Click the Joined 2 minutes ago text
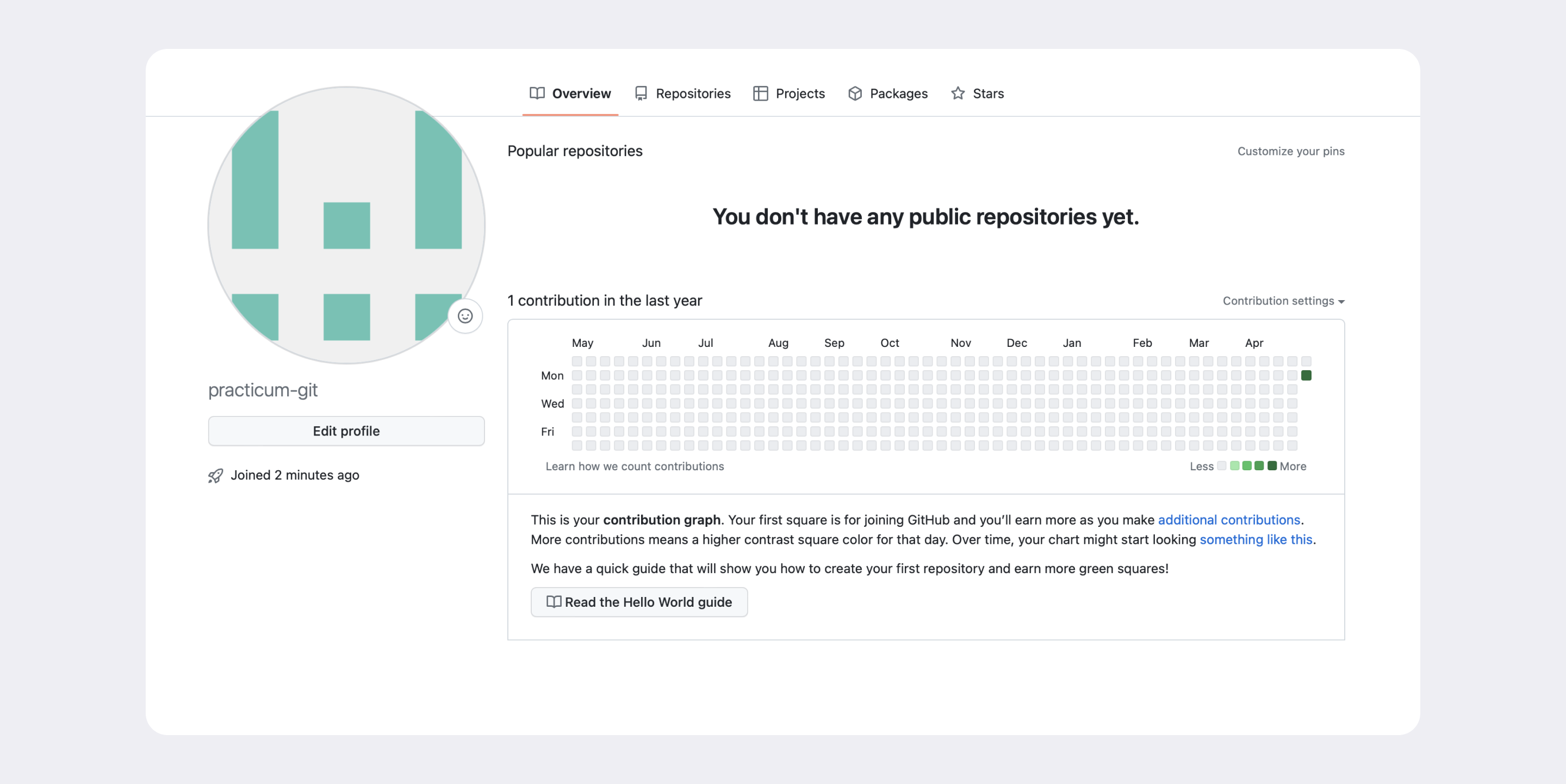The image size is (1566, 784). click(295, 475)
